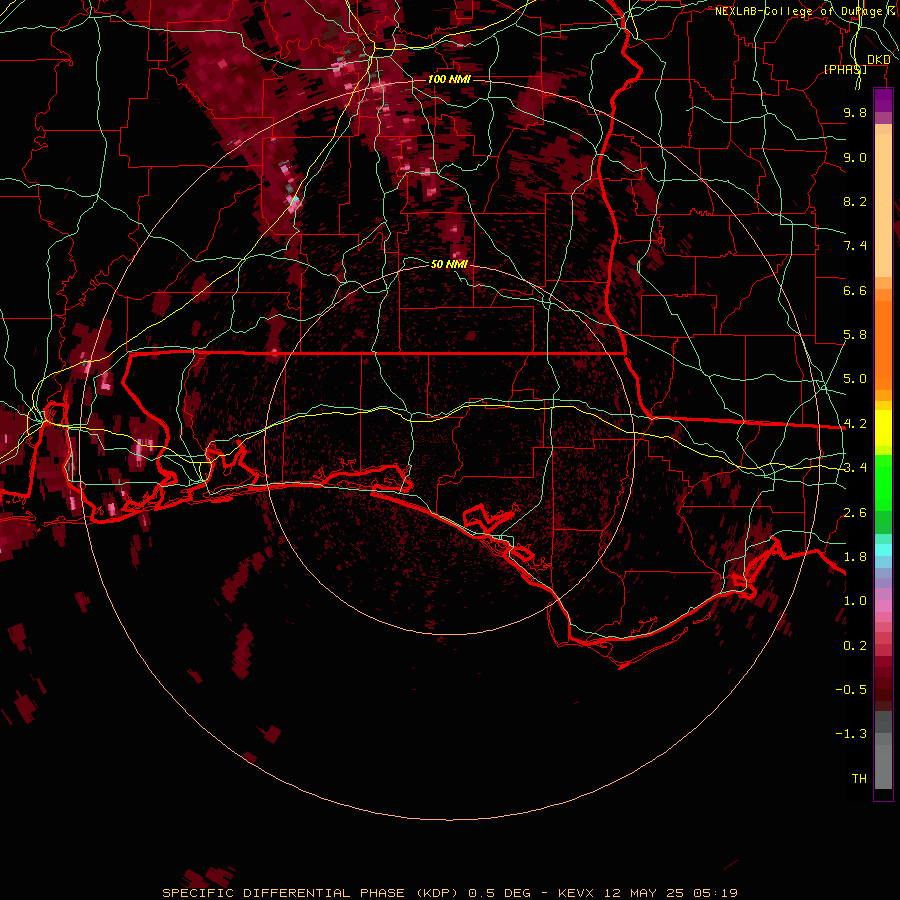Click the 4.2 value on the color scale
The width and height of the screenshot is (900, 900).
coord(855,424)
